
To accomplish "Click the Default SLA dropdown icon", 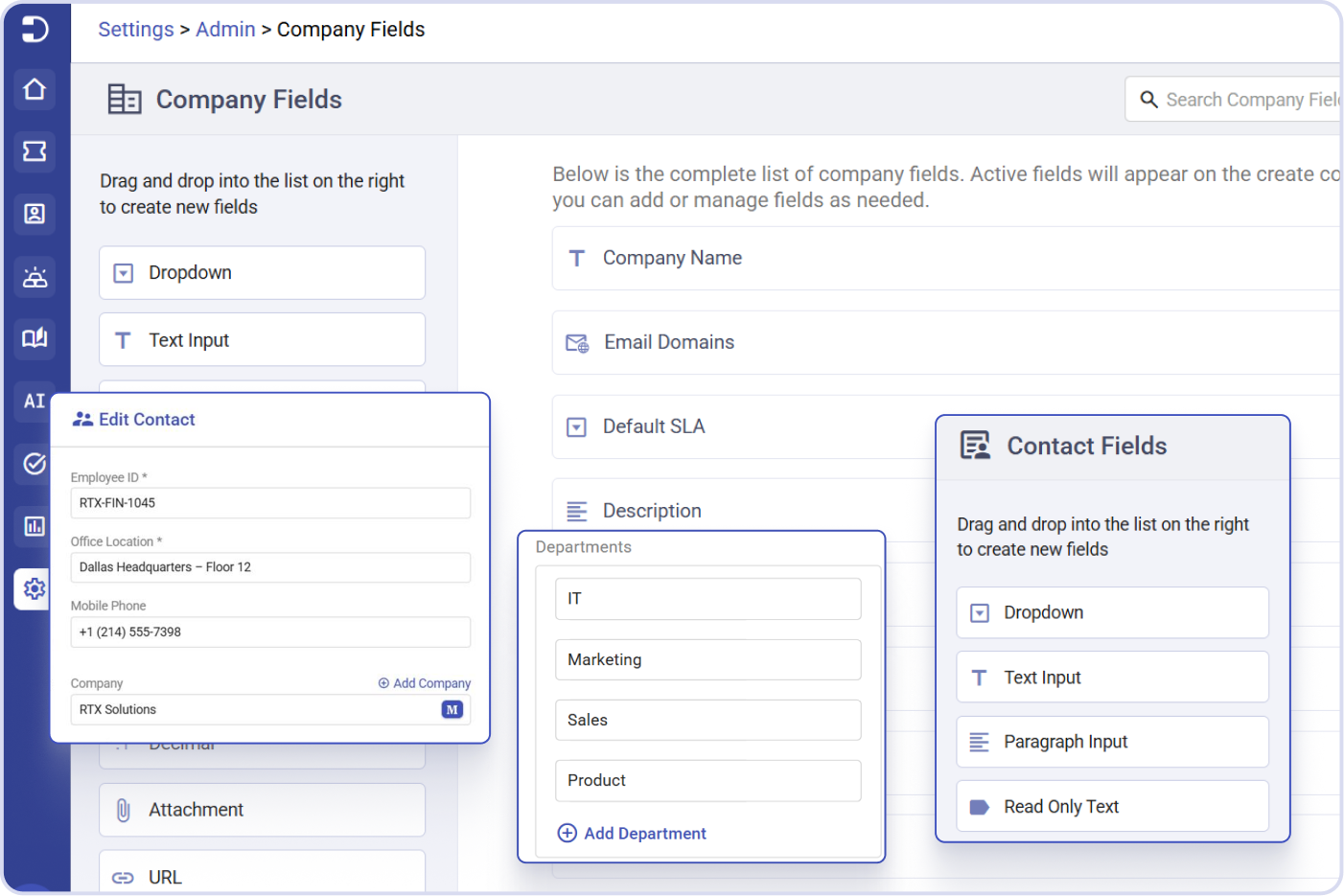I will click(576, 427).
